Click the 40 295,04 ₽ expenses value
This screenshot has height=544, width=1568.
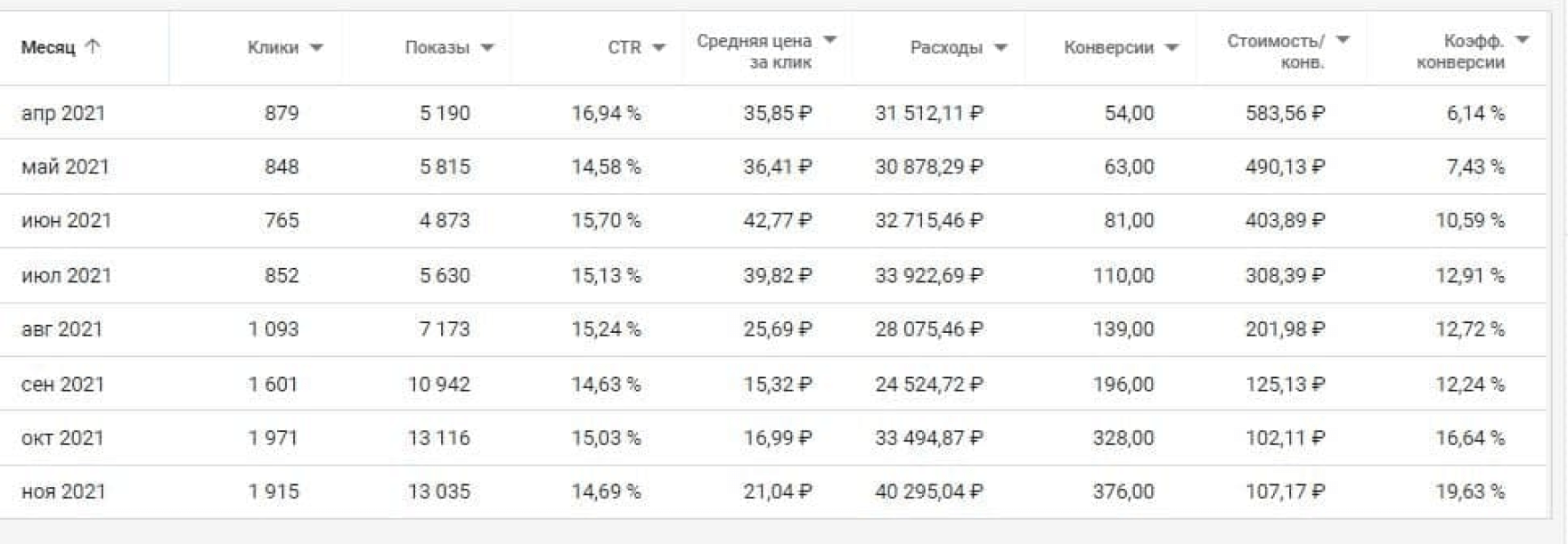click(x=928, y=491)
